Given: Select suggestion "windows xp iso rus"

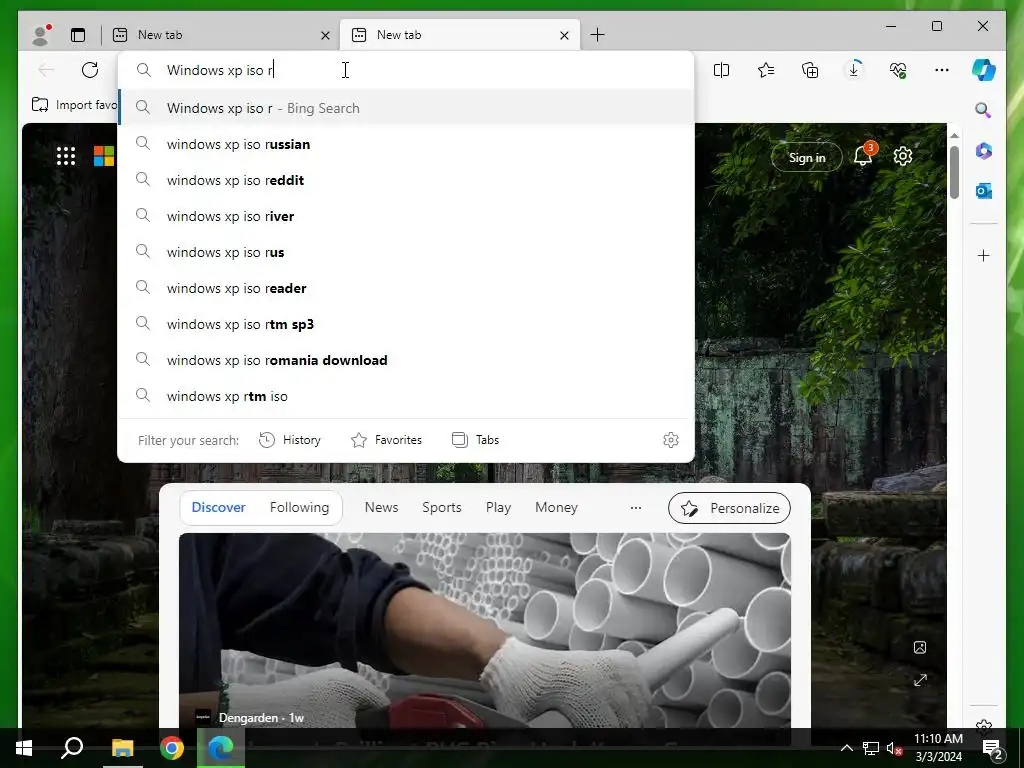Looking at the screenshot, I should [x=406, y=252].
